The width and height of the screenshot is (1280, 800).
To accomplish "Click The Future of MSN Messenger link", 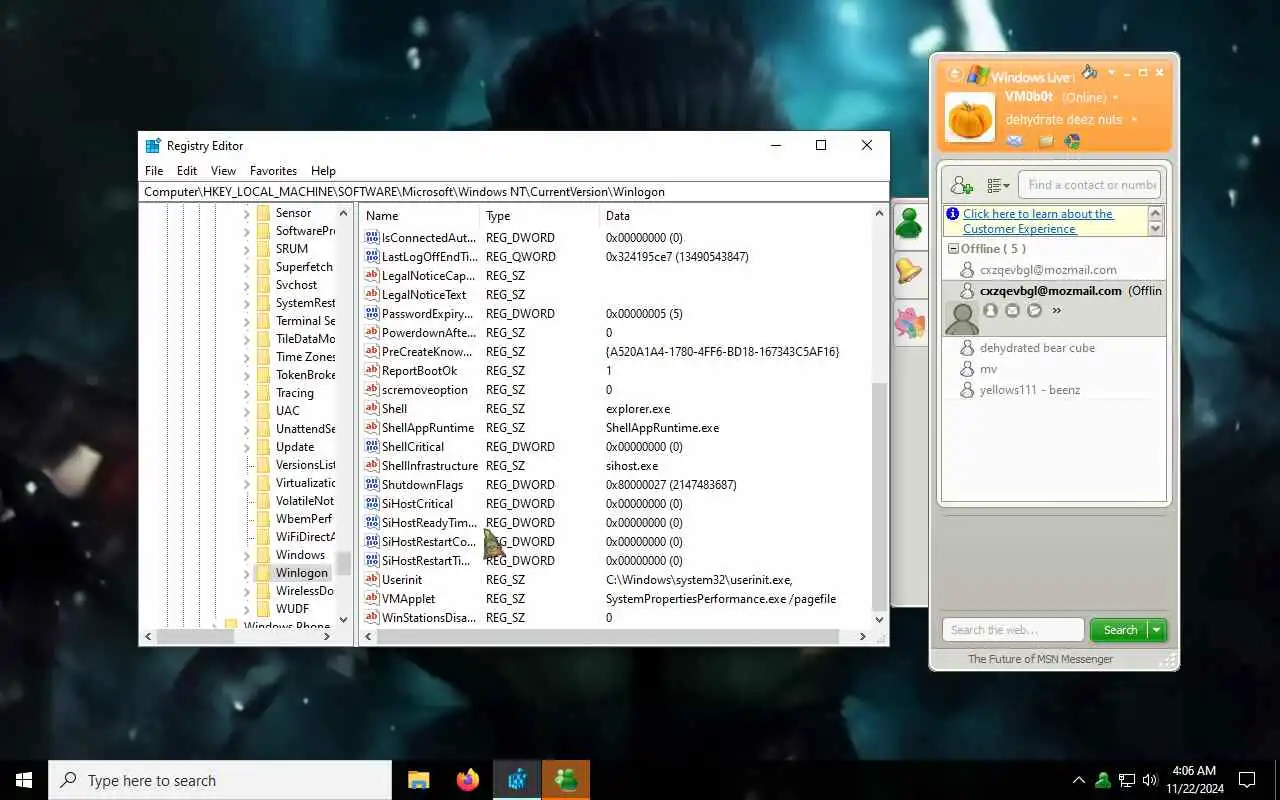I will coord(1040,659).
